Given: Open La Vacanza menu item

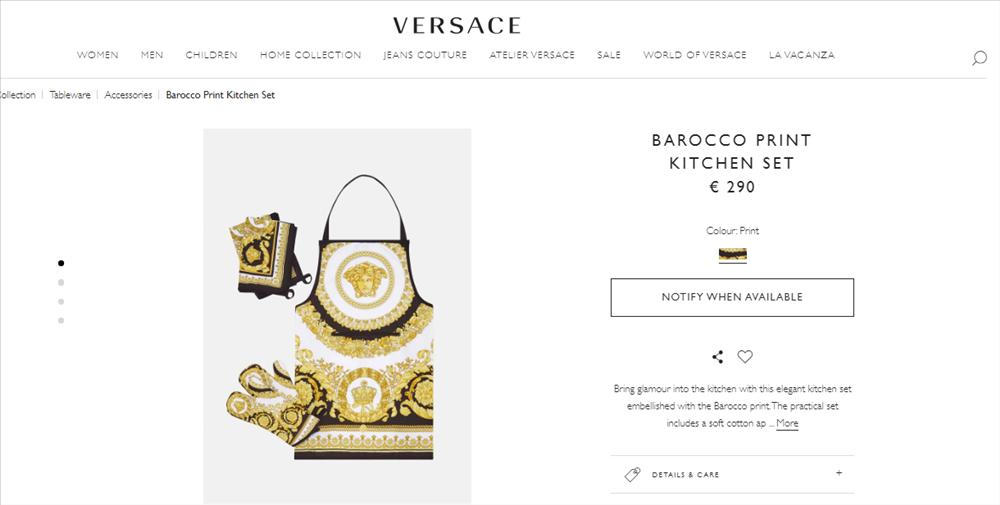Looking at the screenshot, I should click(802, 55).
